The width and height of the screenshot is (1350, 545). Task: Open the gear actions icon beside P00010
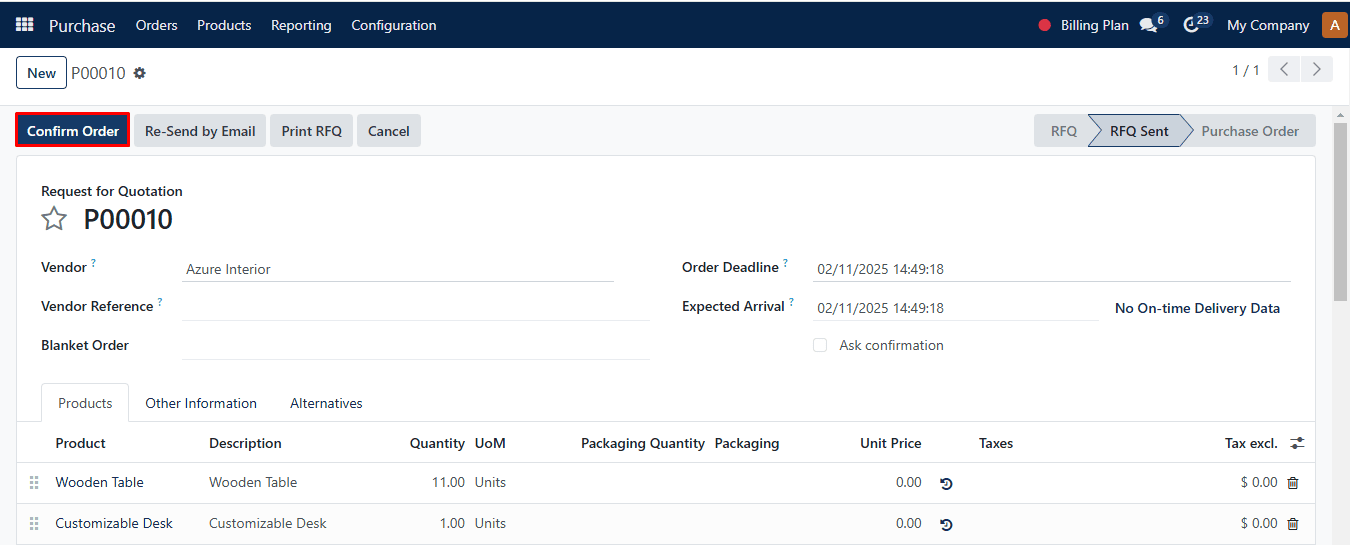pyautogui.click(x=139, y=73)
